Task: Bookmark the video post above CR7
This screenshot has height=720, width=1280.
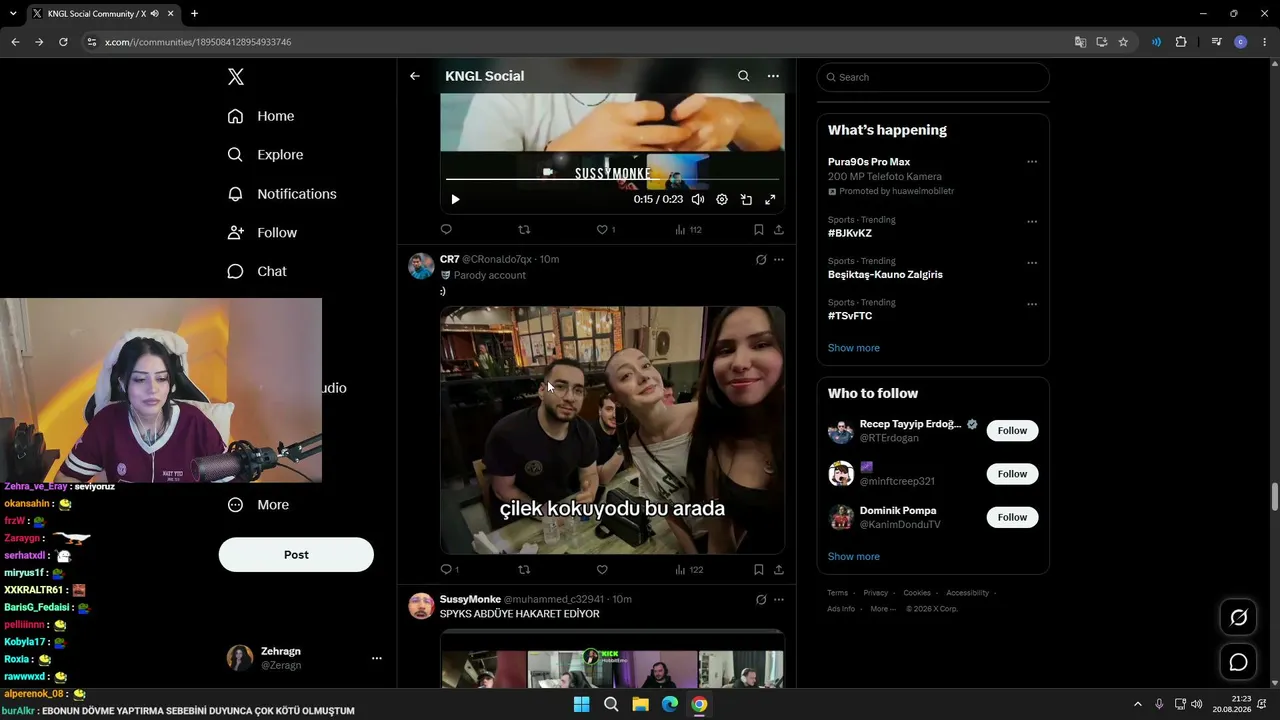Action: (759, 230)
